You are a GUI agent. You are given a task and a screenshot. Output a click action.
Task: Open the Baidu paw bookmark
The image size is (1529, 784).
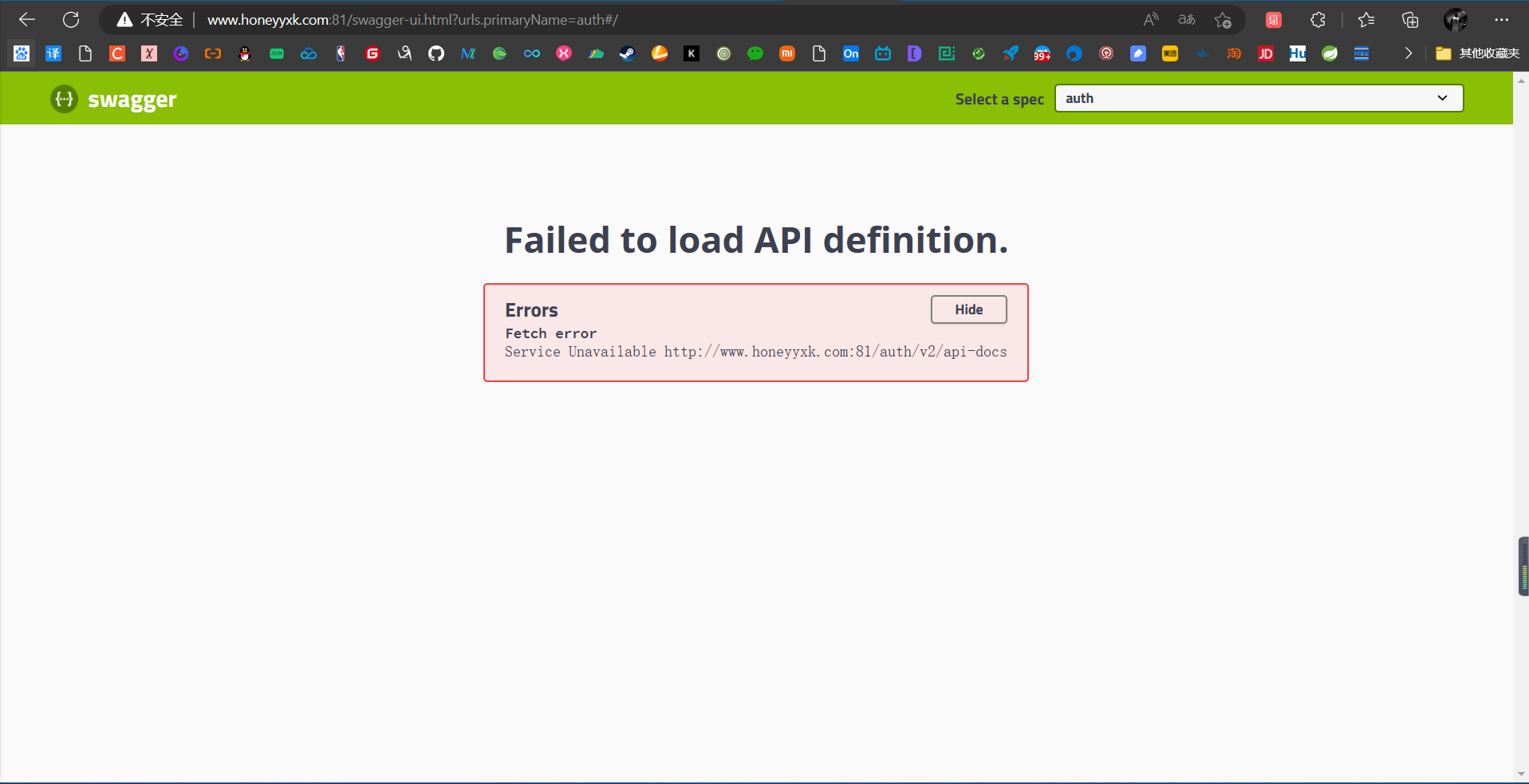point(22,53)
